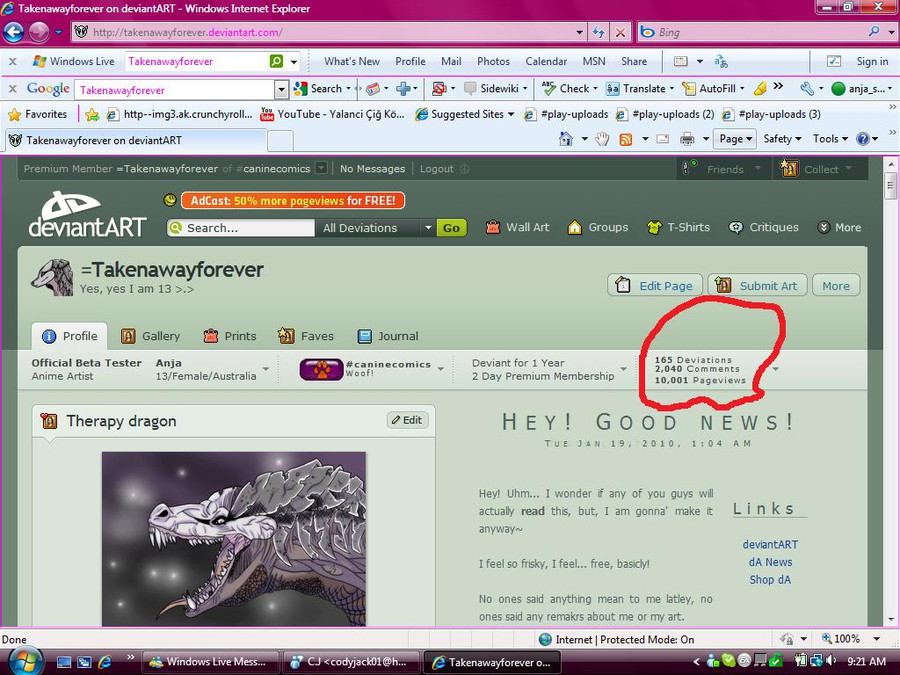Switch to the Profile tab

tap(69, 336)
